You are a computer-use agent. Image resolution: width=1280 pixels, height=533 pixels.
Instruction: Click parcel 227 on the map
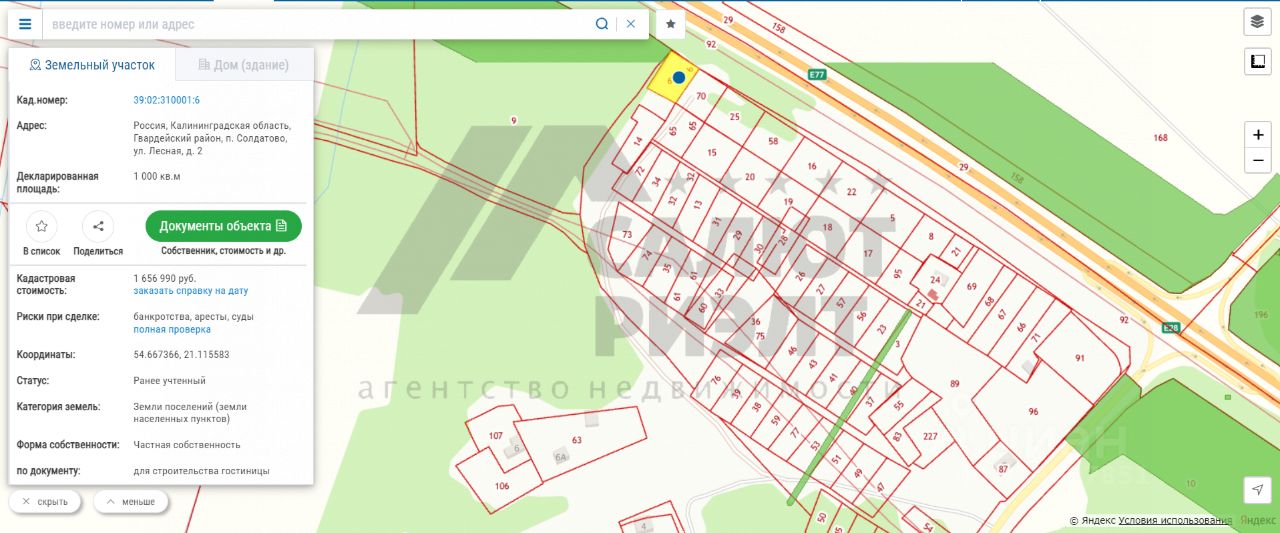(x=930, y=436)
